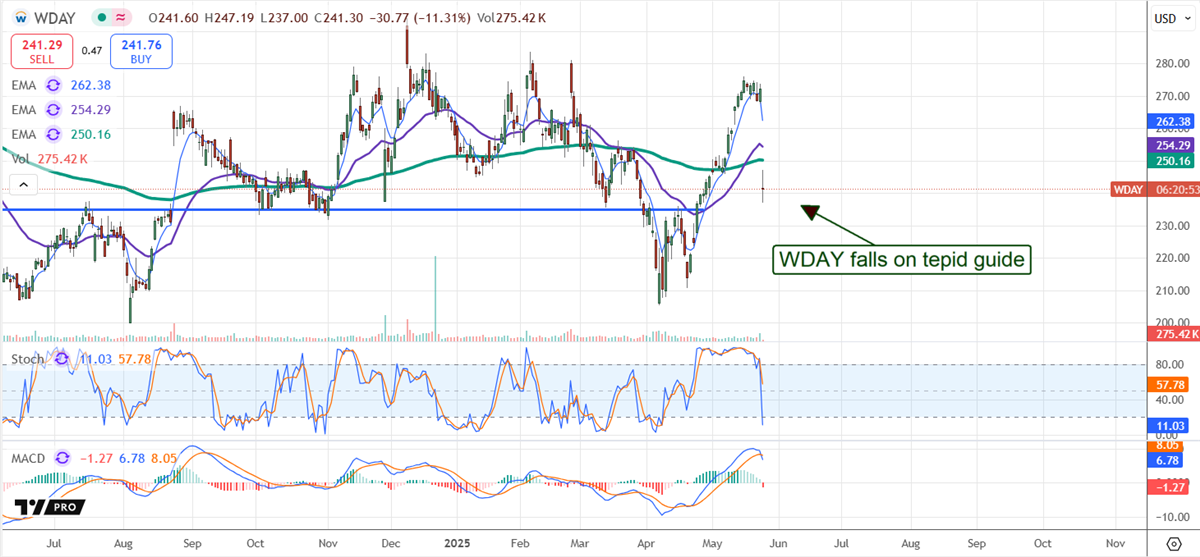Select the 'WDAY falls on tepid guide' annotation
This screenshot has height=557, width=1200.
tap(903, 260)
